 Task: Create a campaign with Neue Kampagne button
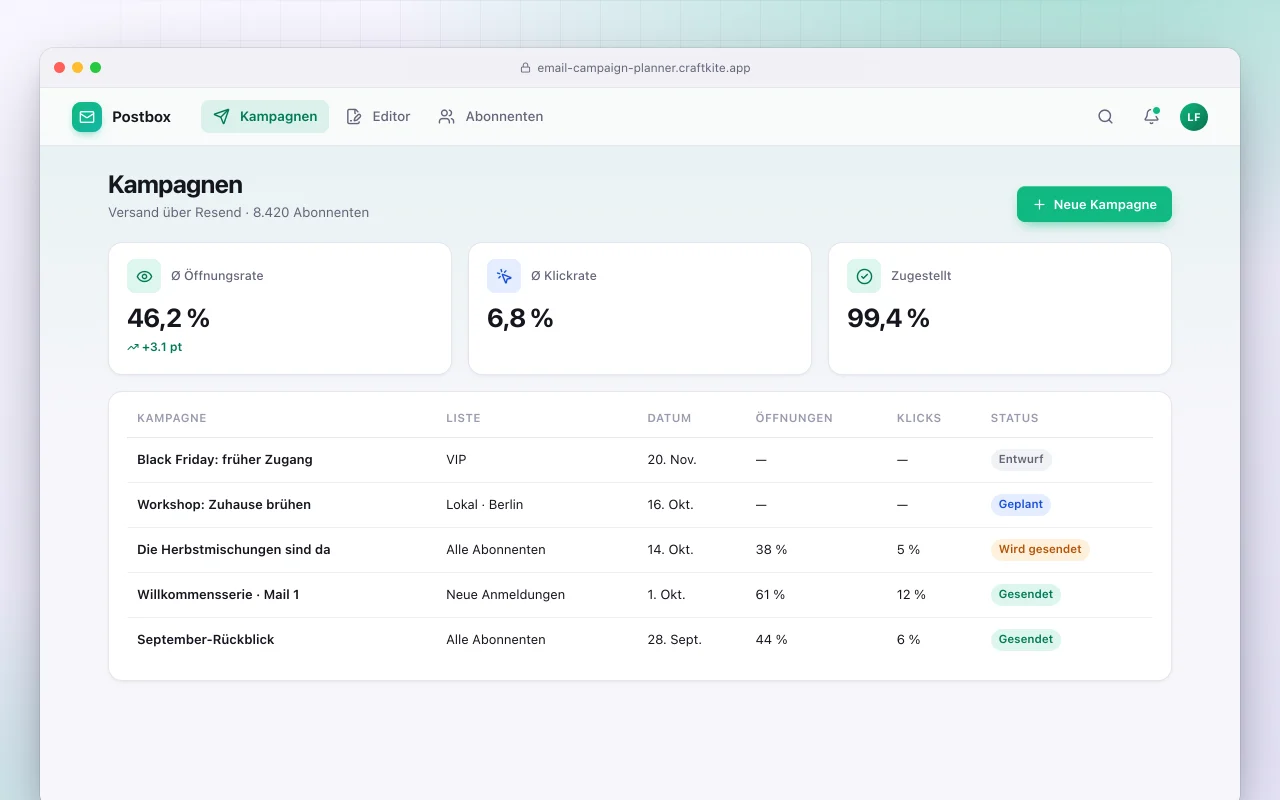click(1094, 204)
